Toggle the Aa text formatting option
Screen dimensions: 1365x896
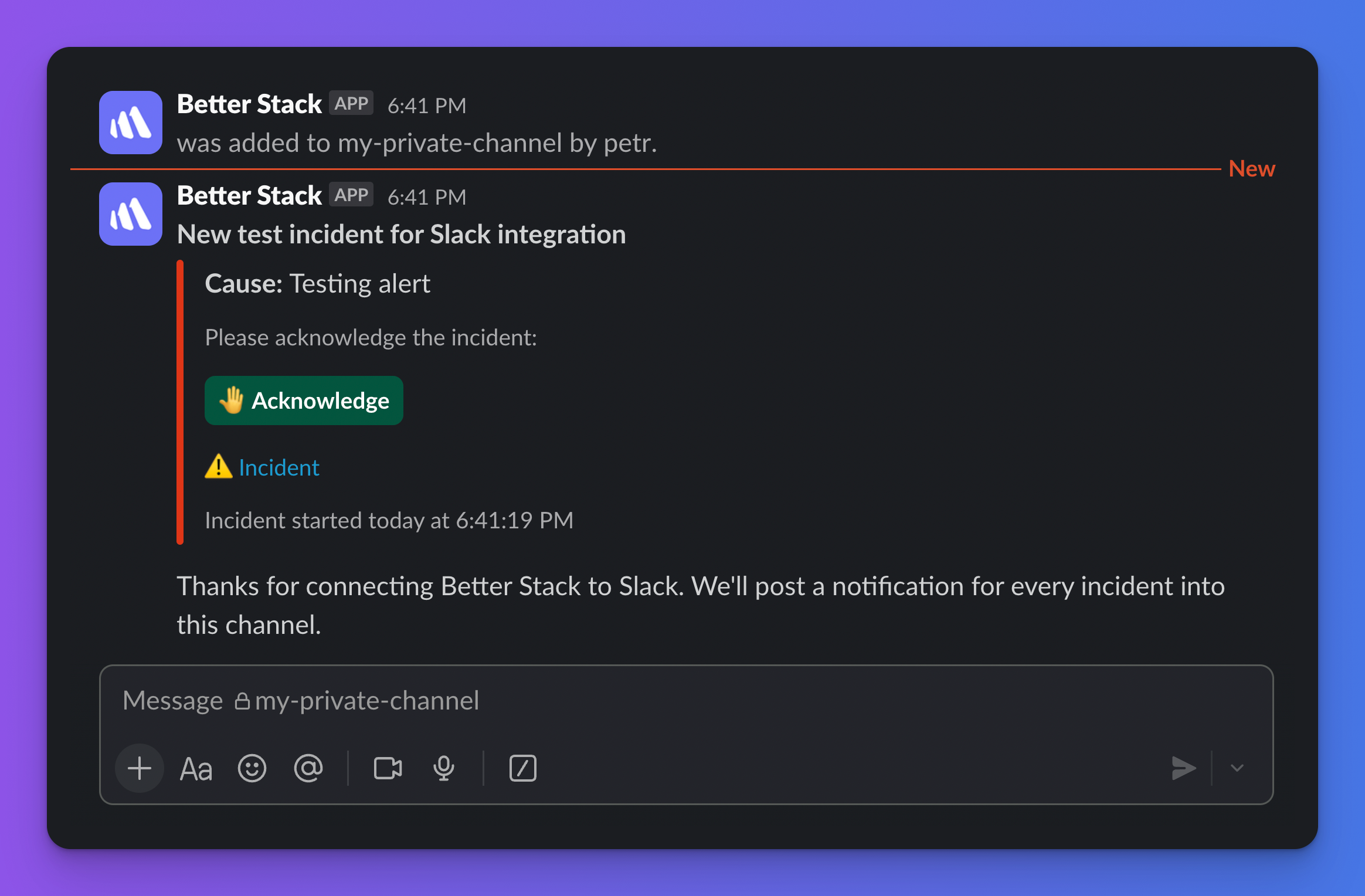pyautogui.click(x=196, y=769)
